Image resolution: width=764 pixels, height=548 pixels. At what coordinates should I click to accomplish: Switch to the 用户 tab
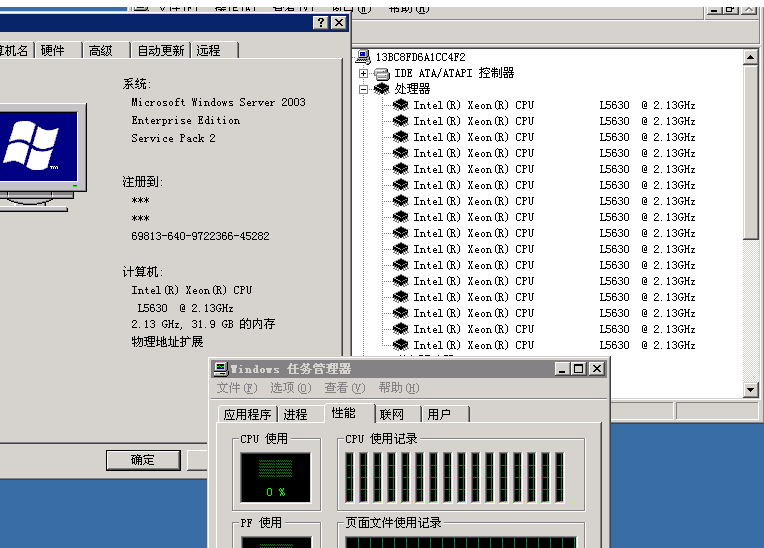point(444,415)
